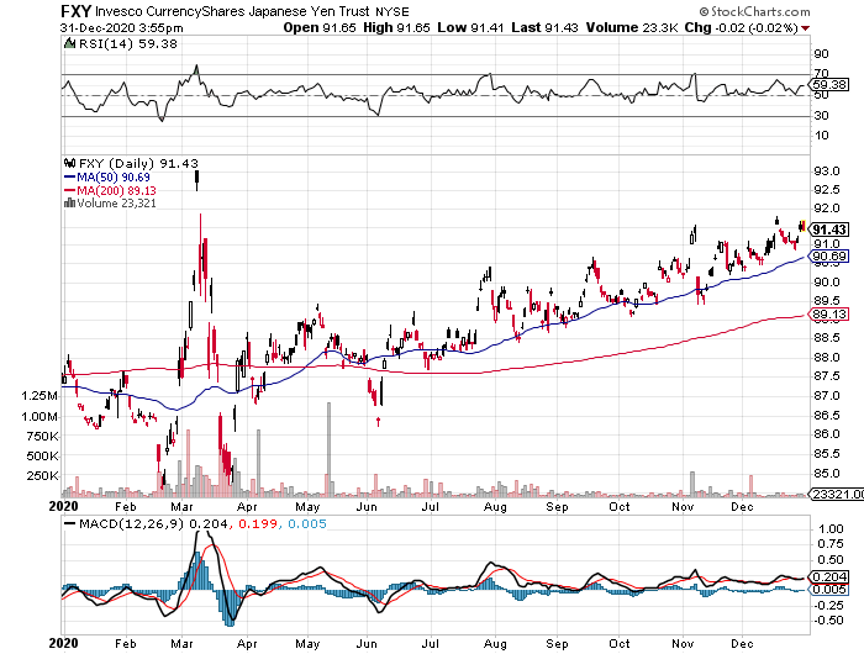Viewport: 864px width, 654px height.
Task: Select the MA(50) 90.69 legend
Action: point(107,177)
